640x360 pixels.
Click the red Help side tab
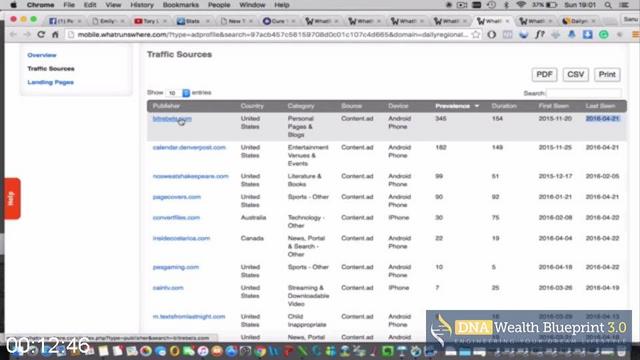[12, 198]
